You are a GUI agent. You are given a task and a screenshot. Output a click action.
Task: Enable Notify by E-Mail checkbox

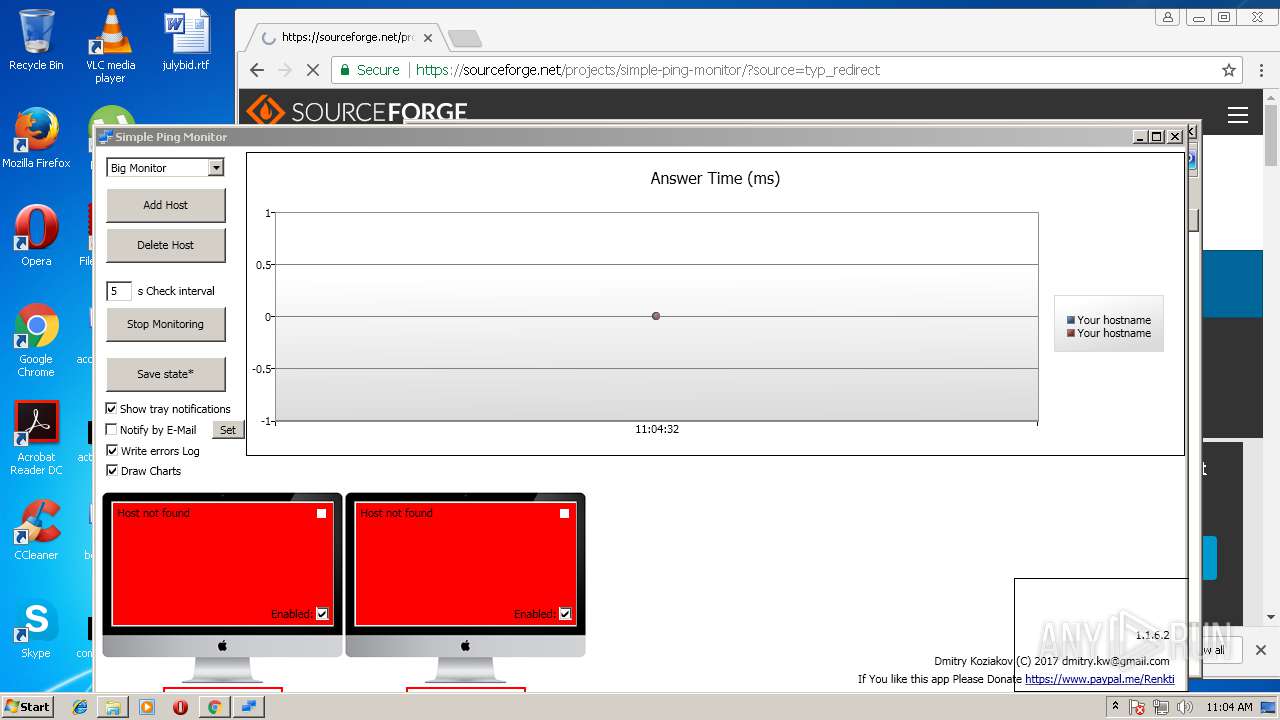[112, 429]
